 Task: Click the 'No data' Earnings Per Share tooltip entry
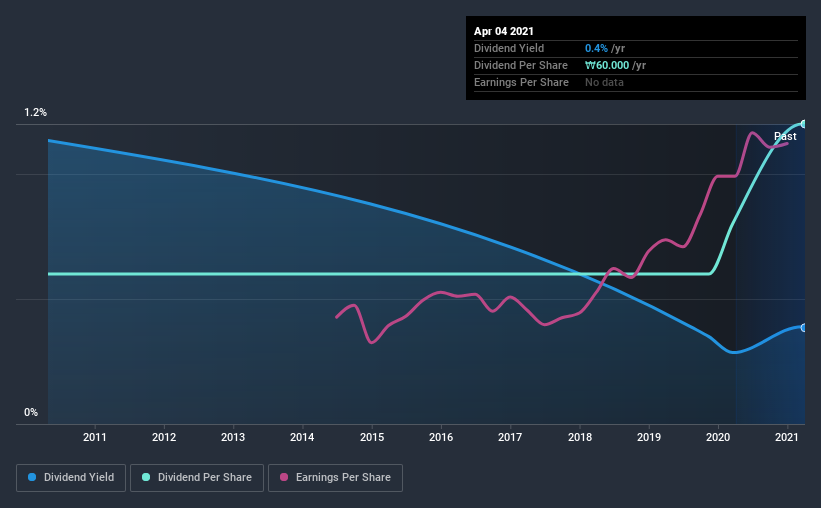coord(604,82)
